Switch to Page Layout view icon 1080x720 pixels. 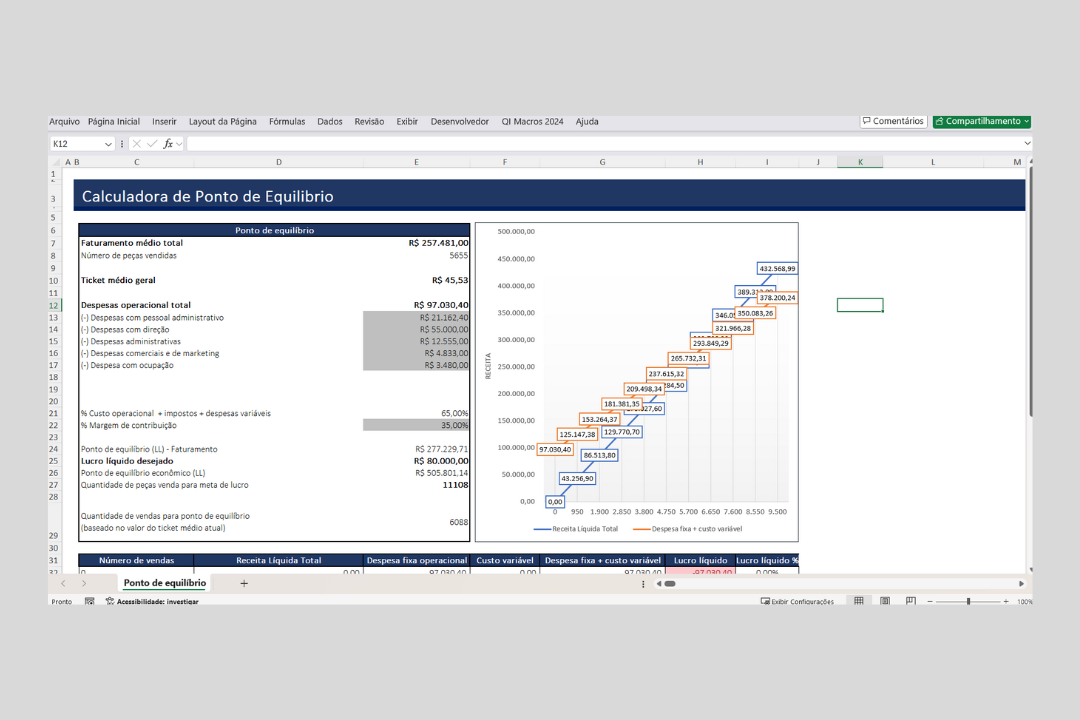(x=885, y=601)
